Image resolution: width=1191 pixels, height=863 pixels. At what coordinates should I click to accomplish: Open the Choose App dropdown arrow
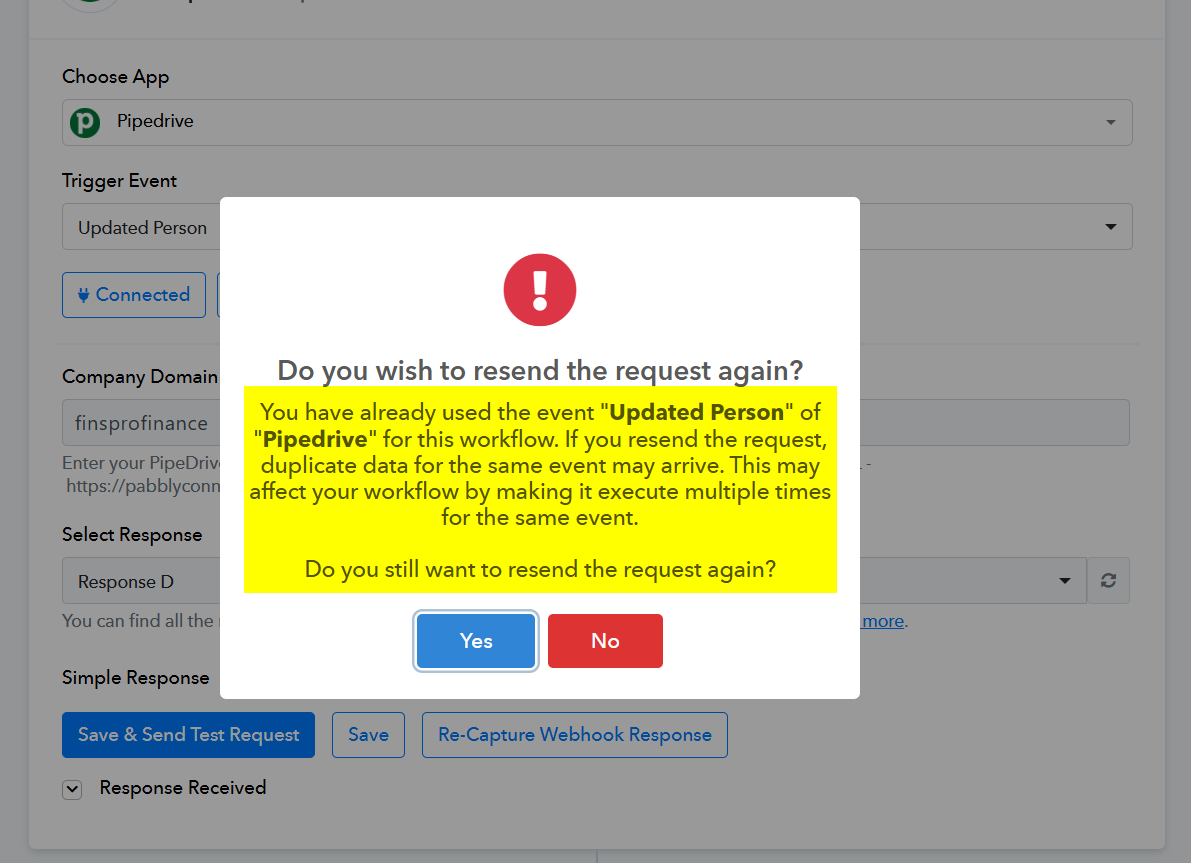click(x=1110, y=122)
